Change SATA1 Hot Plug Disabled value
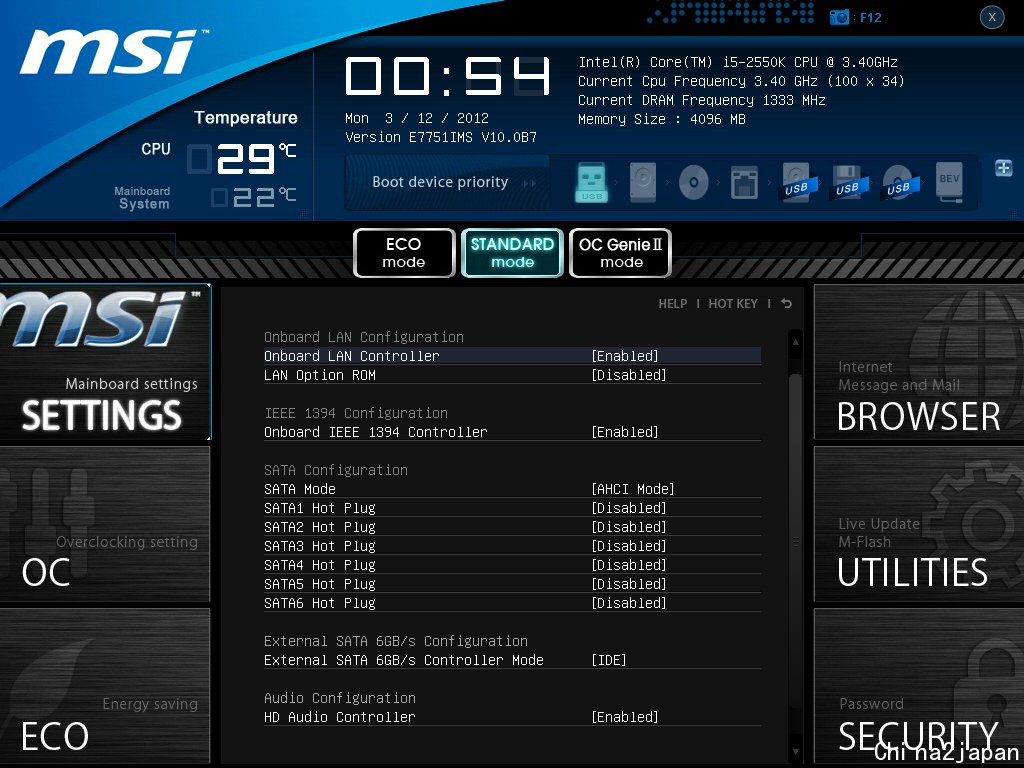 (x=629, y=507)
